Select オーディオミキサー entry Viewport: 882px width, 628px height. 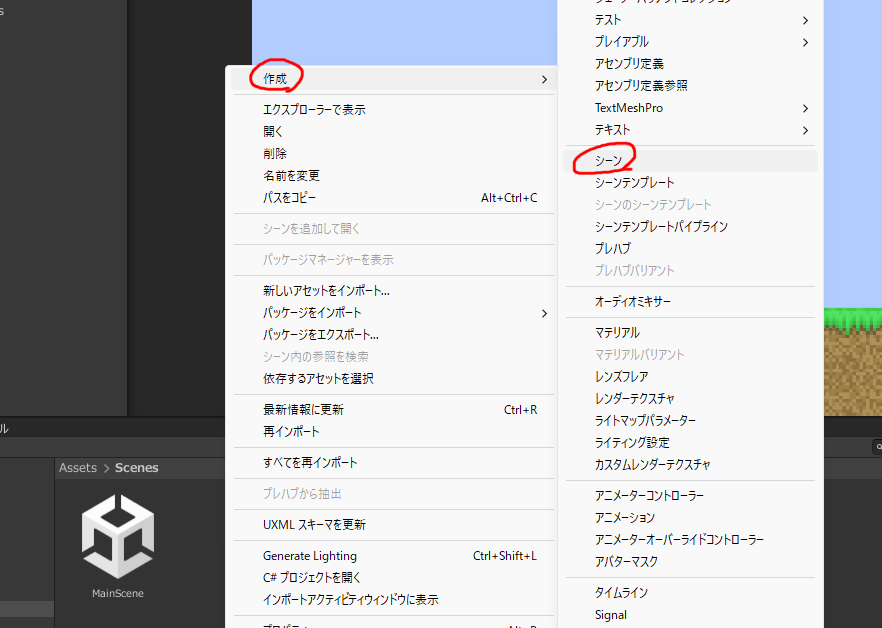tap(690, 302)
